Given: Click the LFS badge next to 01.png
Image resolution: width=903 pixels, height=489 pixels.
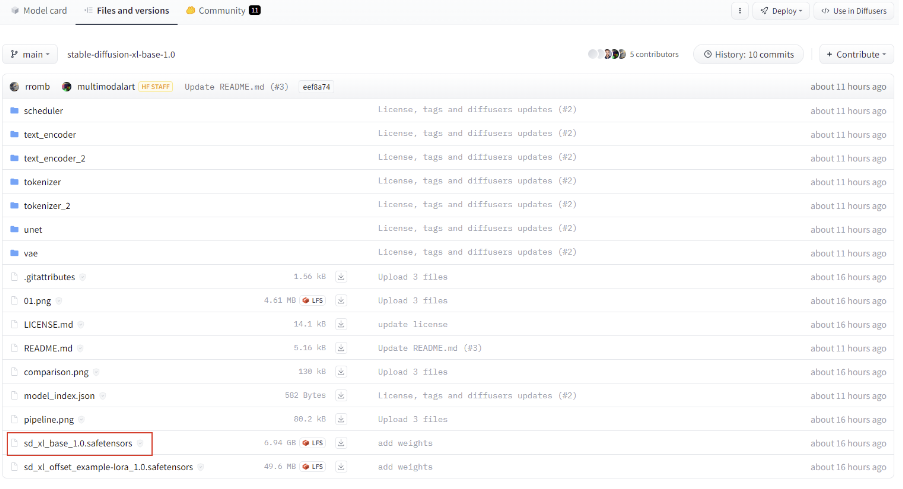Looking at the screenshot, I should click(x=313, y=300).
